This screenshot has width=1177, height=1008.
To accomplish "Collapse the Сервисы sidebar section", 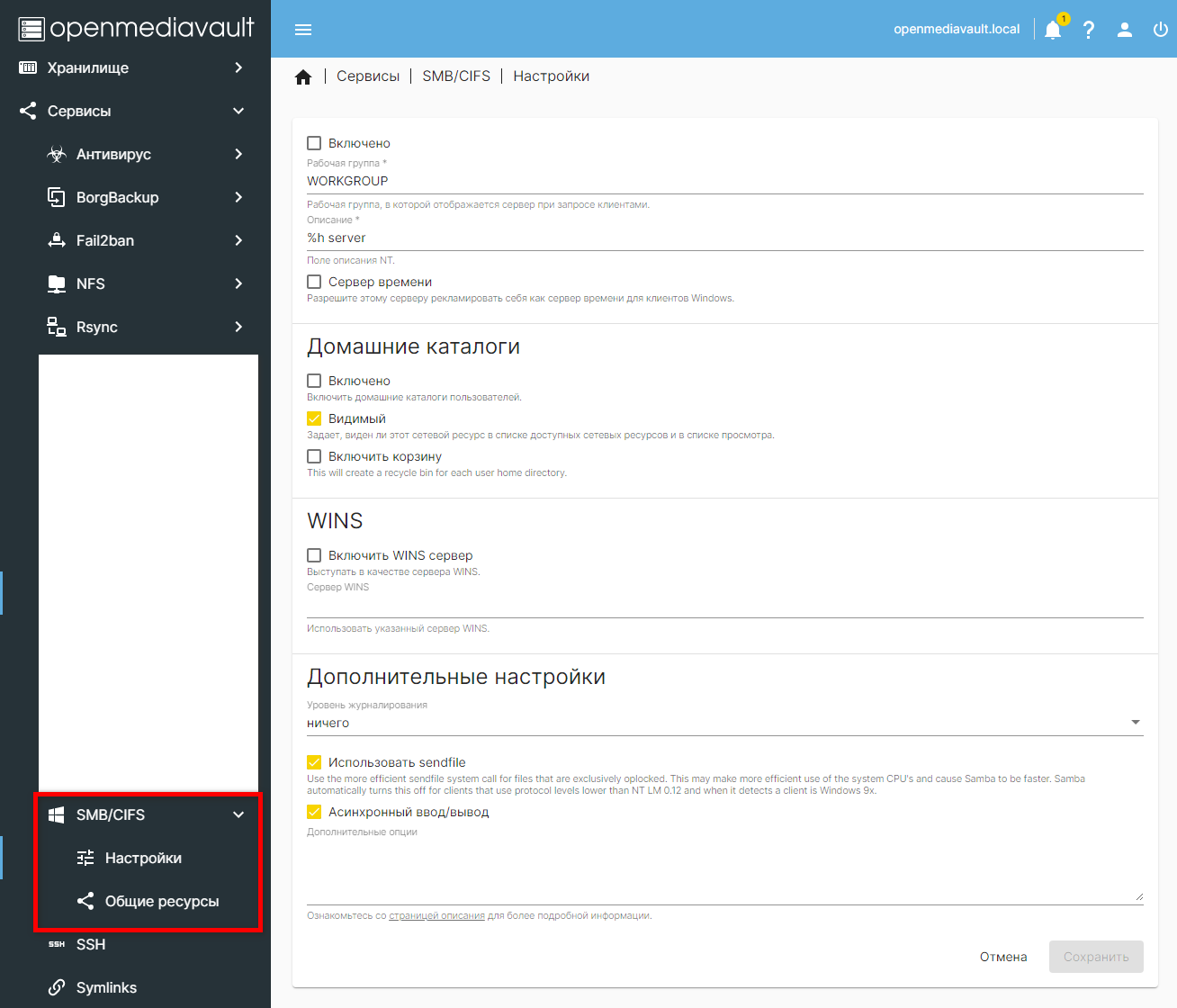I will tap(238, 111).
